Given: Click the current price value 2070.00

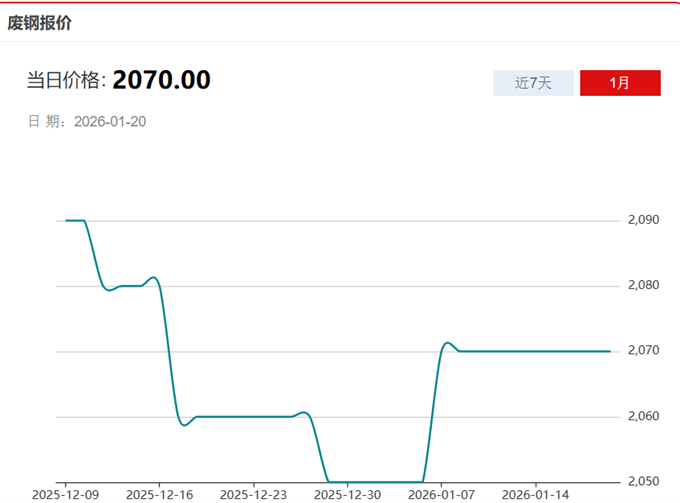Looking at the screenshot, I should pyautogui.click(x=161, y=80).
